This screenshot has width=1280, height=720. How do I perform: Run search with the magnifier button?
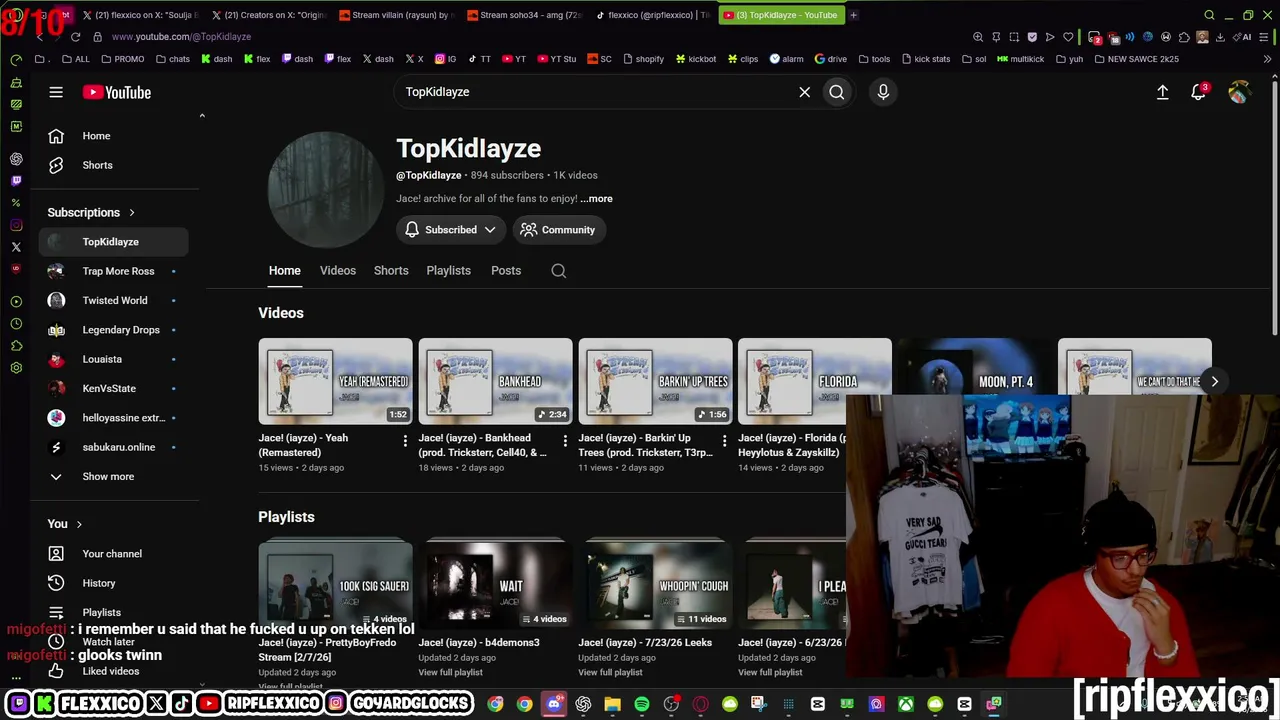coord(837,92)
